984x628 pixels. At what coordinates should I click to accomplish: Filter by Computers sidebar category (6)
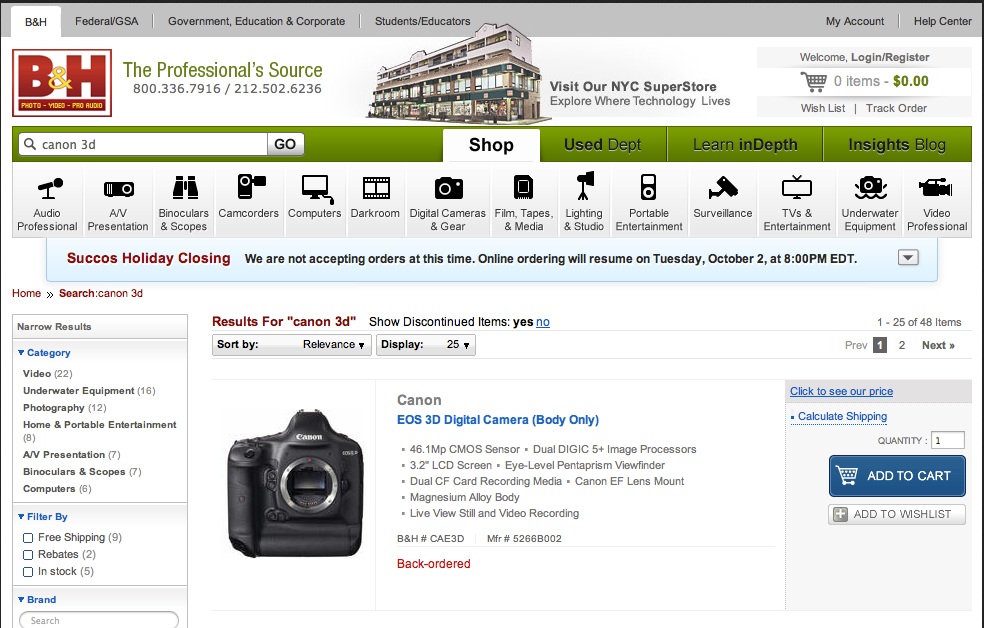pyautogui.click(x=57, y=488)
